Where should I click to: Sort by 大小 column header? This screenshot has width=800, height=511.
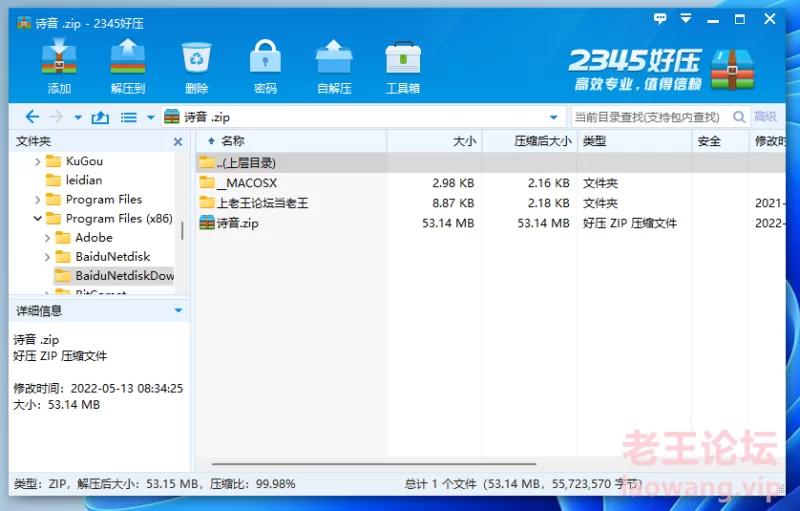[434, 141]
